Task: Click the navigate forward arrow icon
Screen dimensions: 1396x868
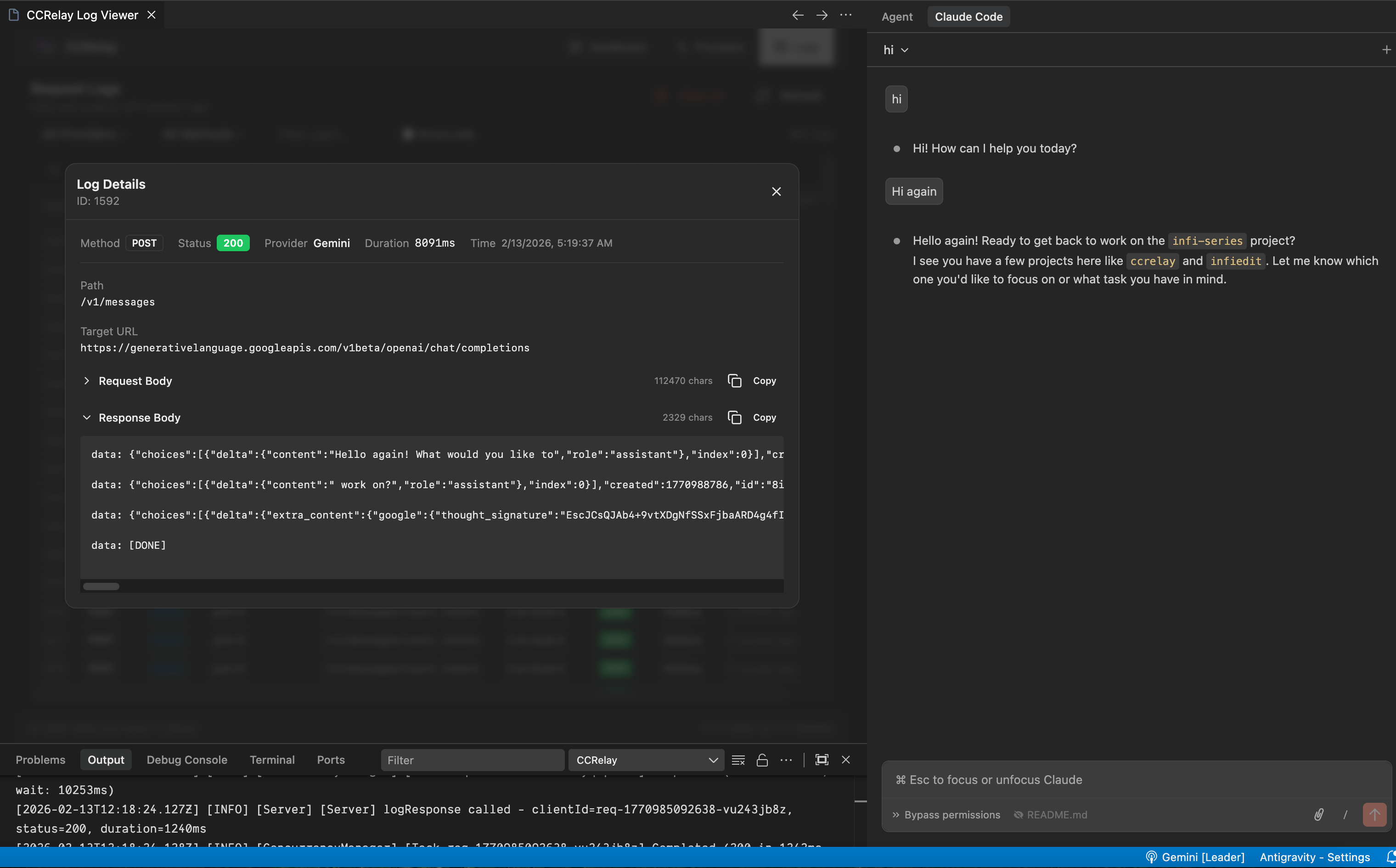Action: pos(822,16)
